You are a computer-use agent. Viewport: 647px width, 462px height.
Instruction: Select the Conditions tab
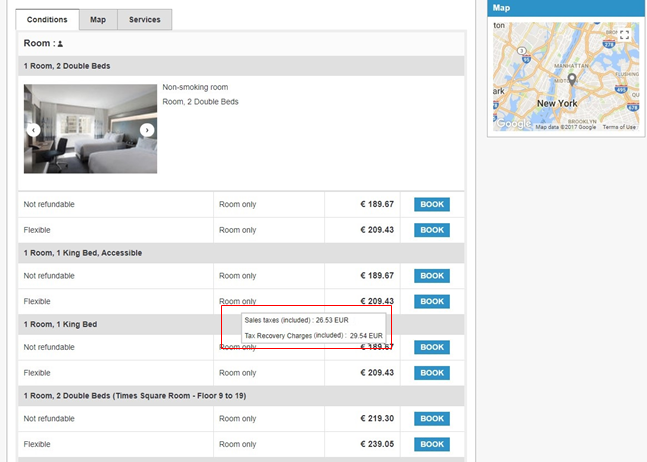(x=47, y=19)
